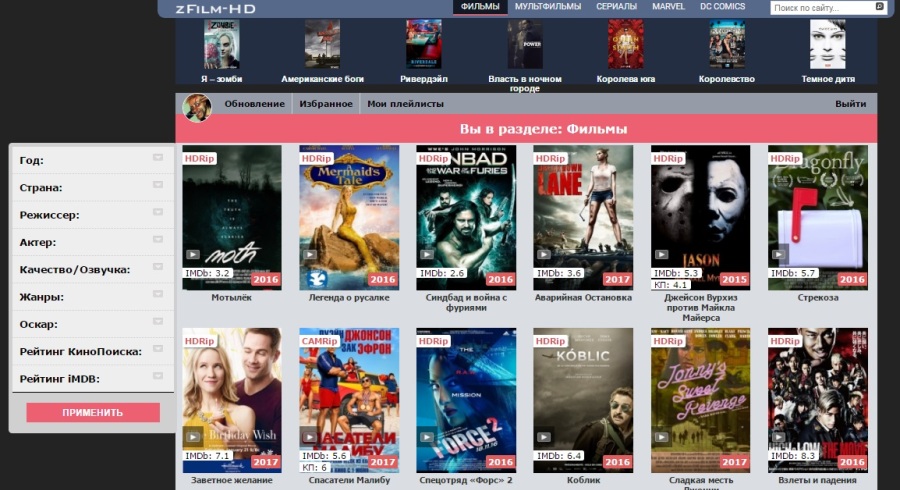Open the MARVEL navigation tab
900x490 pixels.
point(668,7)
